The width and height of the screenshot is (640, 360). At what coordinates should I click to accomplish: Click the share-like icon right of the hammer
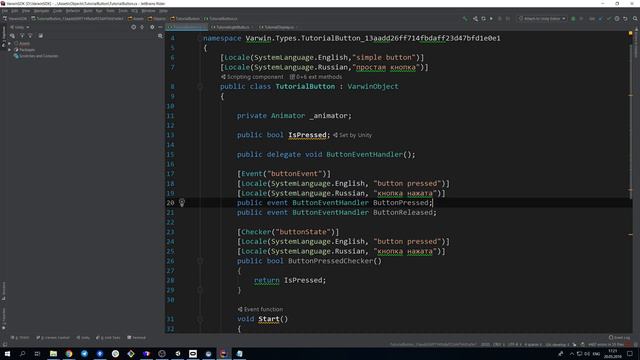coord(475,19)
